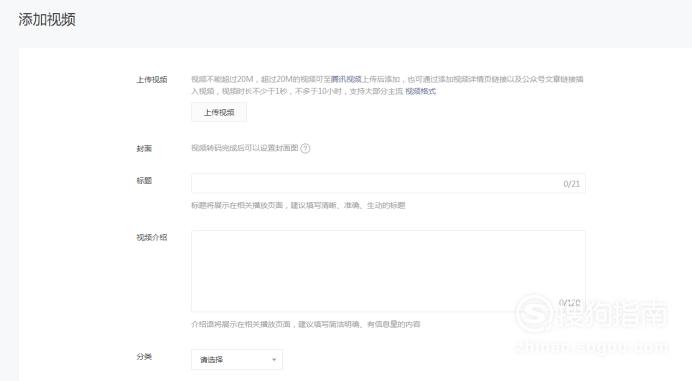
Task: Click the 0/120 description character counter
Action: click(569, 302)
